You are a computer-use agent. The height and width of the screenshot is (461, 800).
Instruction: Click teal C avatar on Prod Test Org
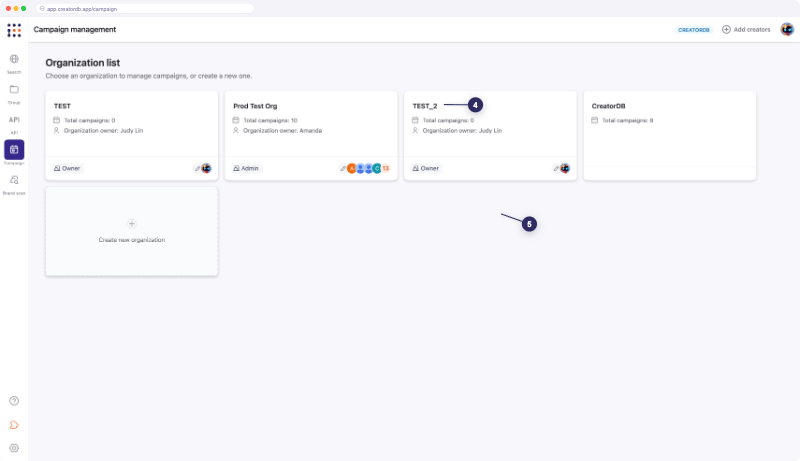pyautogui.click(x=377, y=168)
